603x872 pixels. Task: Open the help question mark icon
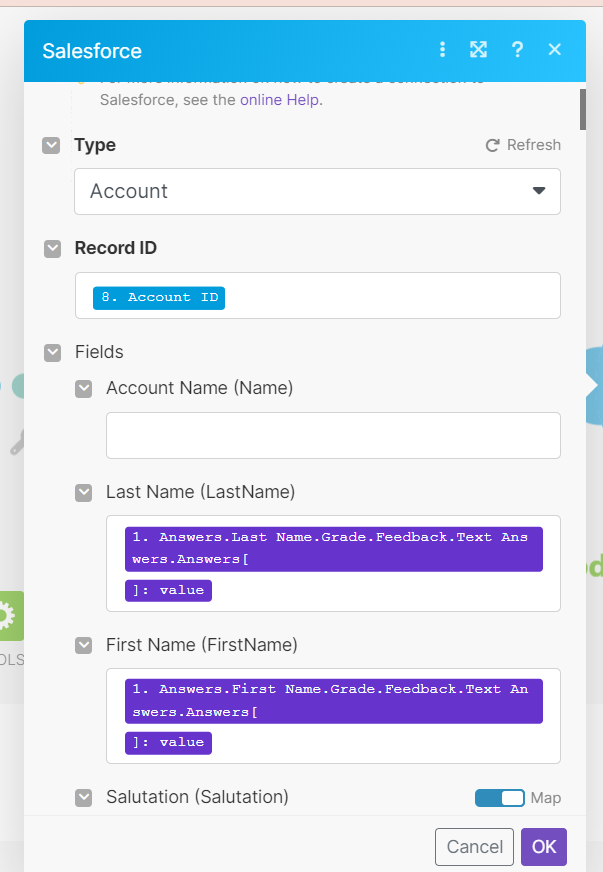[517, 50]
